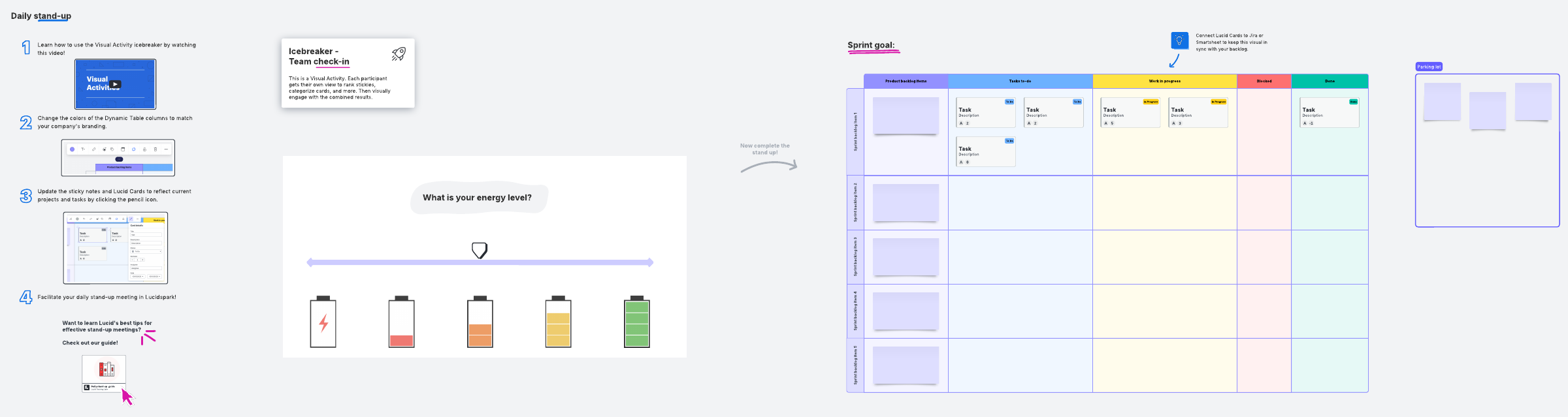Select the 'Work in progress' column header
The height and width of the screenshot is (417, 1568).
(1164, 82)
